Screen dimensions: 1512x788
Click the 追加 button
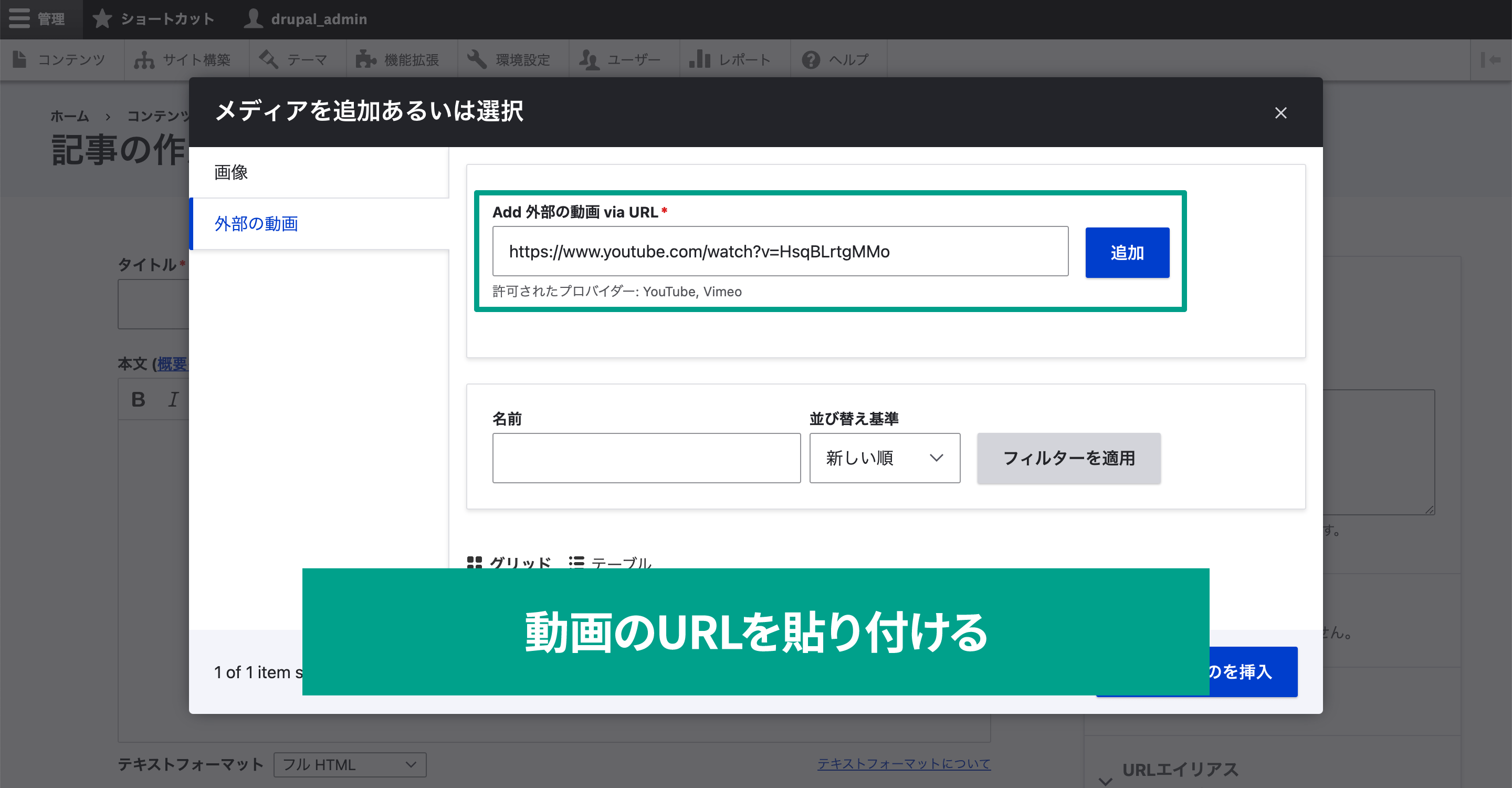point(1127,253)
